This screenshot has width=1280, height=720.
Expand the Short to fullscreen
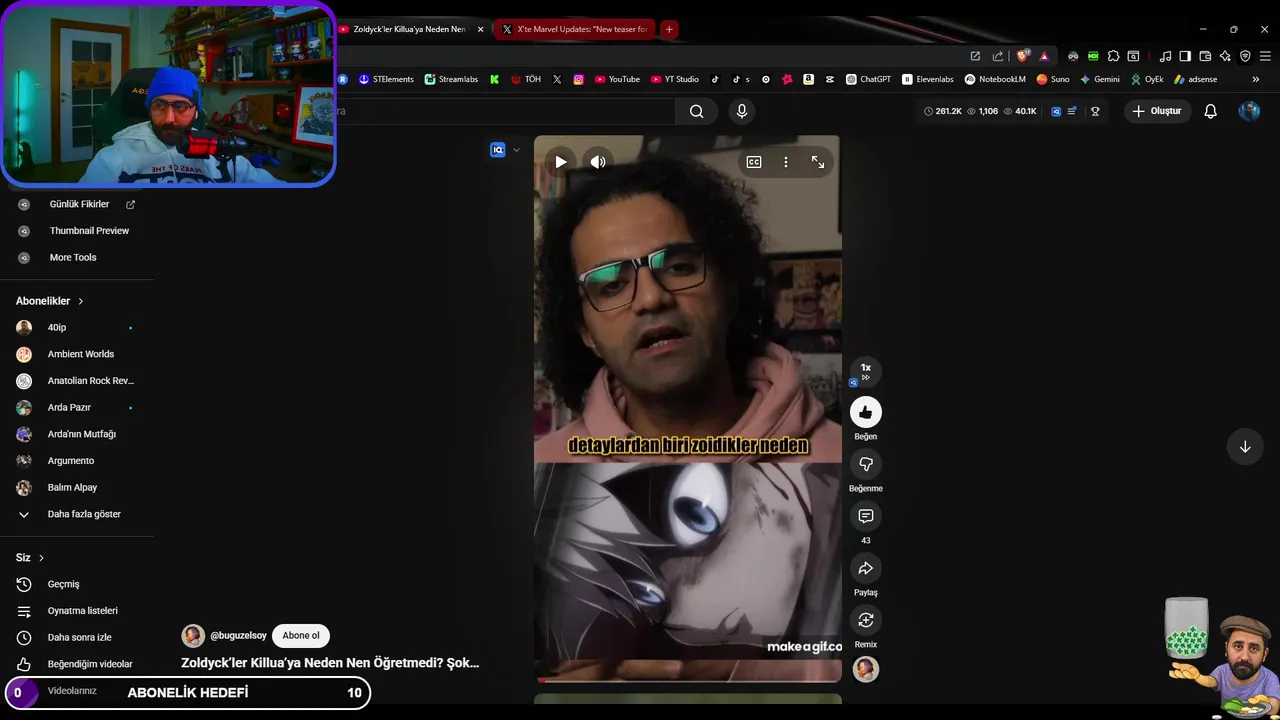coord(818,162)
